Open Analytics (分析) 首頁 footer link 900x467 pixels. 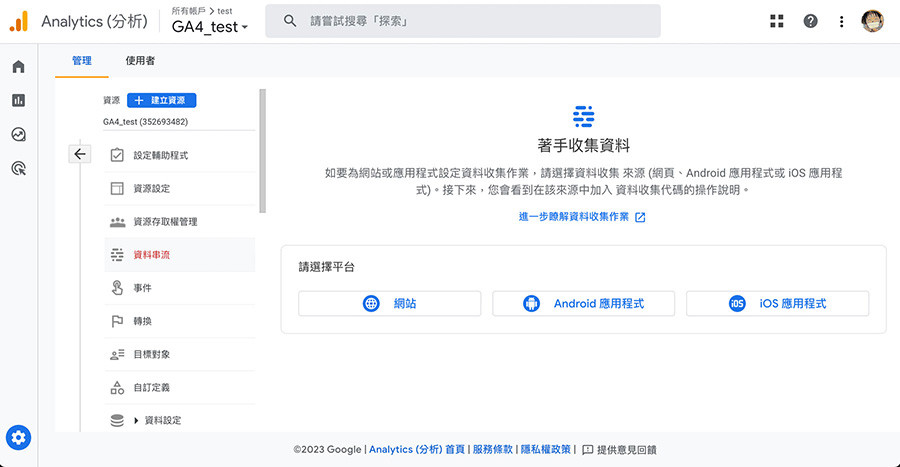(417, 450)
